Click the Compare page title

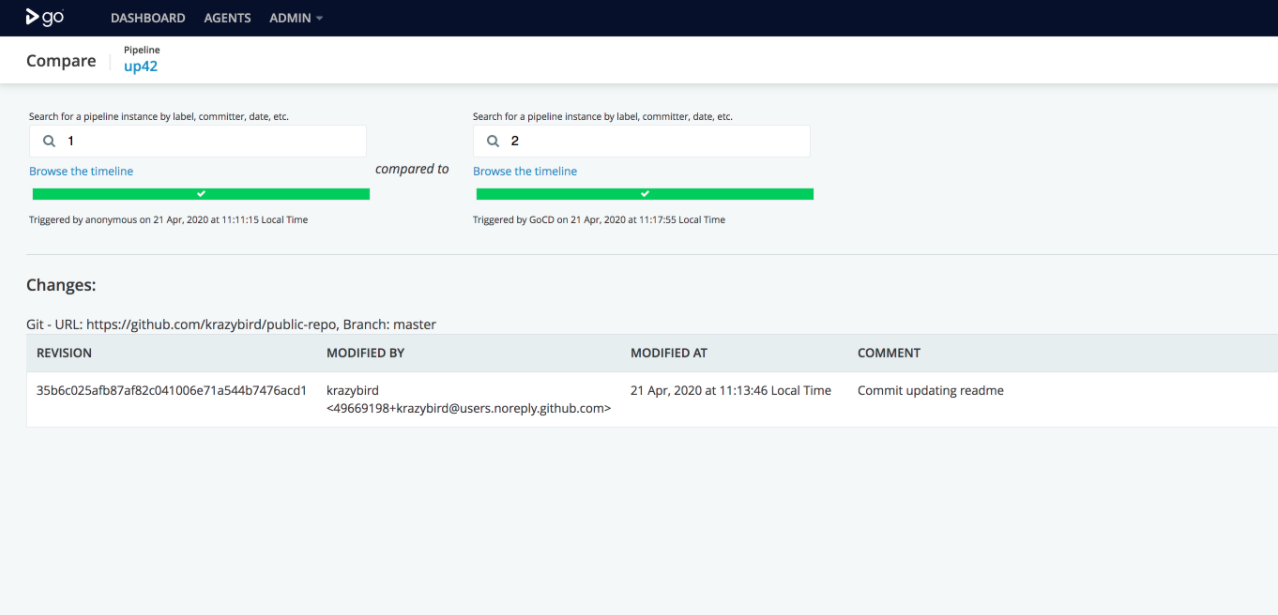61,61
